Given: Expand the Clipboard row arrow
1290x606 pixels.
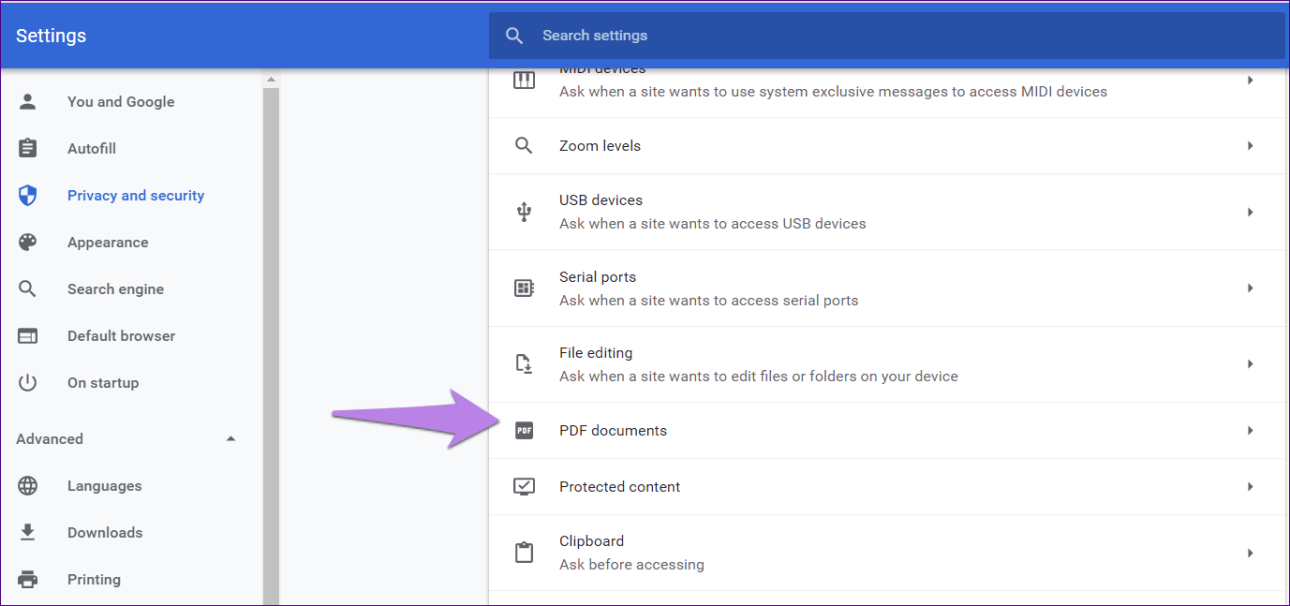Looking at the screenshot, I should [1250, 553].
